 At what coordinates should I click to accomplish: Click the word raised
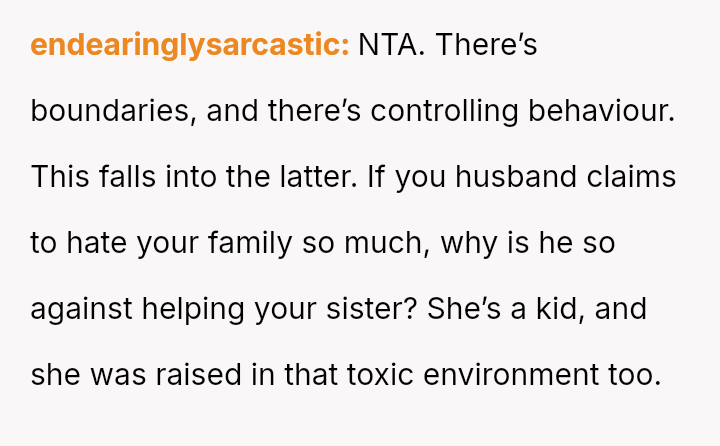(198, 374)
